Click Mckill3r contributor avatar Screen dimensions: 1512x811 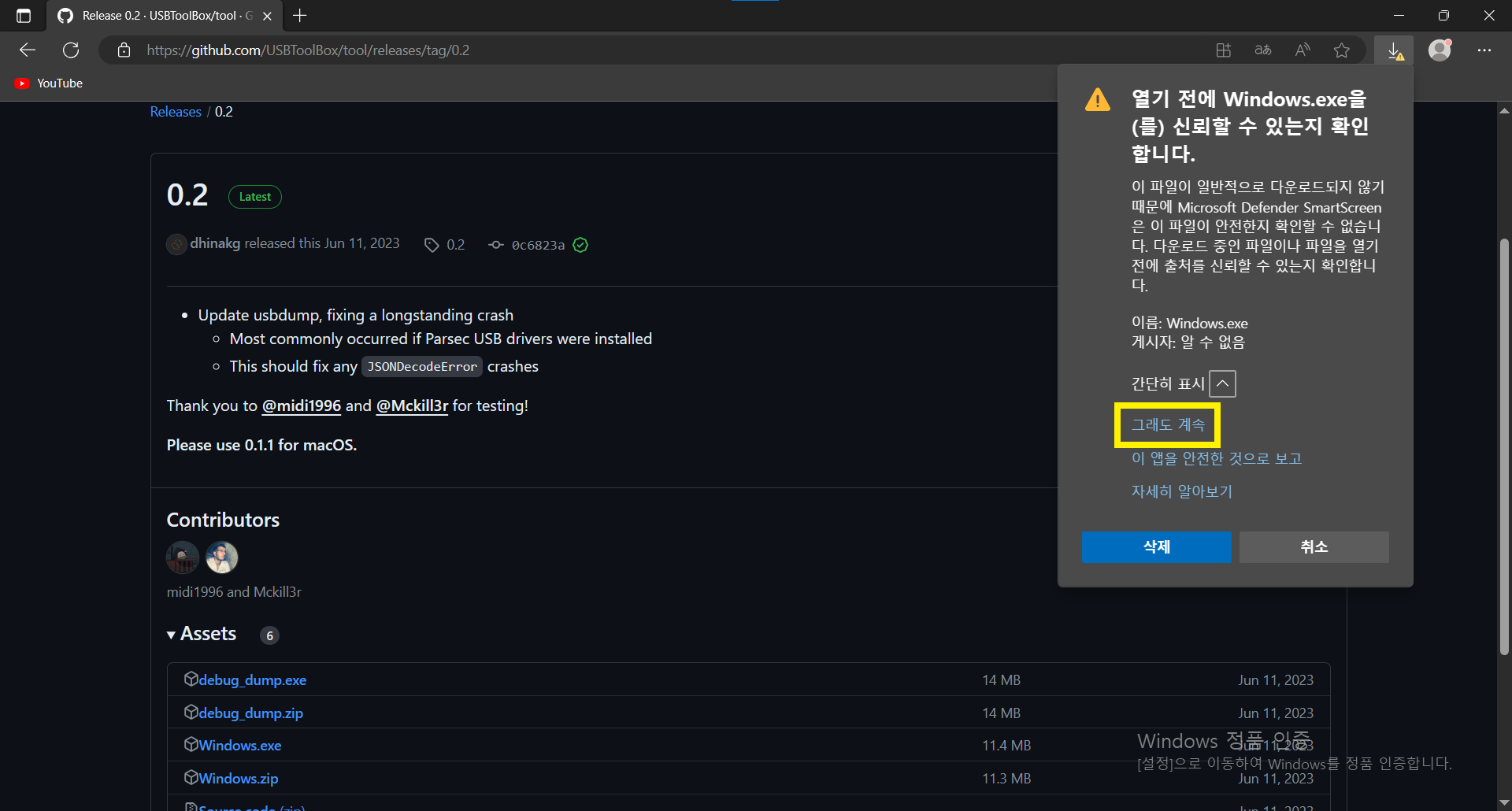(x=222, y=557)
